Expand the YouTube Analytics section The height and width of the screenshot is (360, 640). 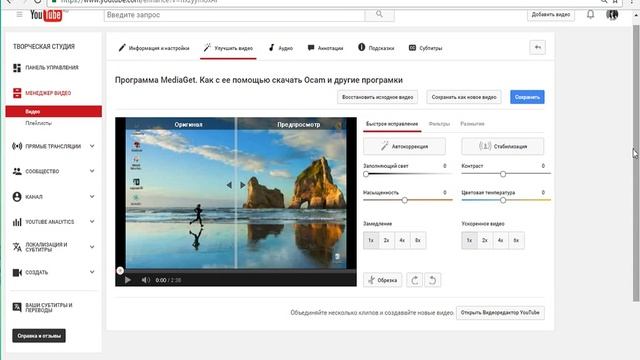tap(92, 222)
